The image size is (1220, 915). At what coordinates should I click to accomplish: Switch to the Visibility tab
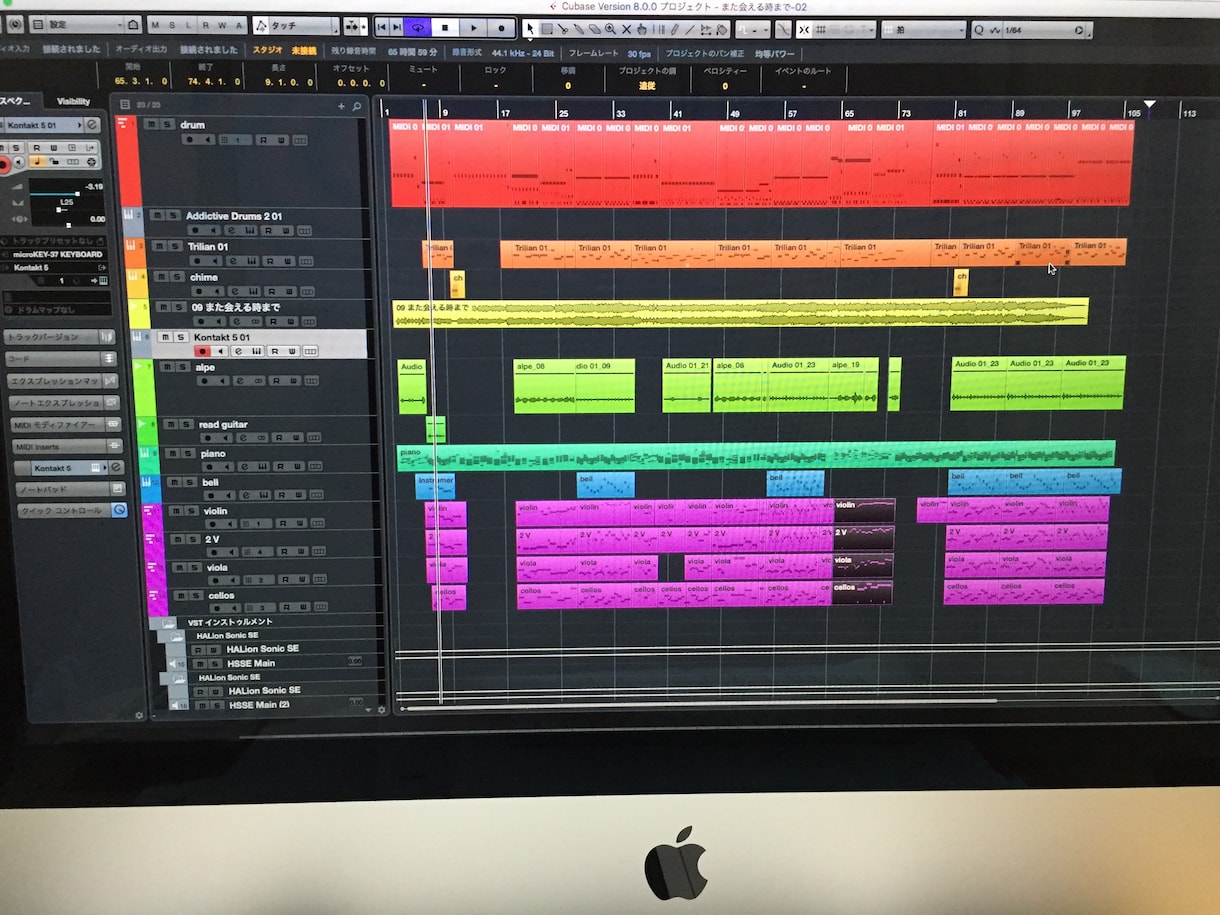coord(73,101)
